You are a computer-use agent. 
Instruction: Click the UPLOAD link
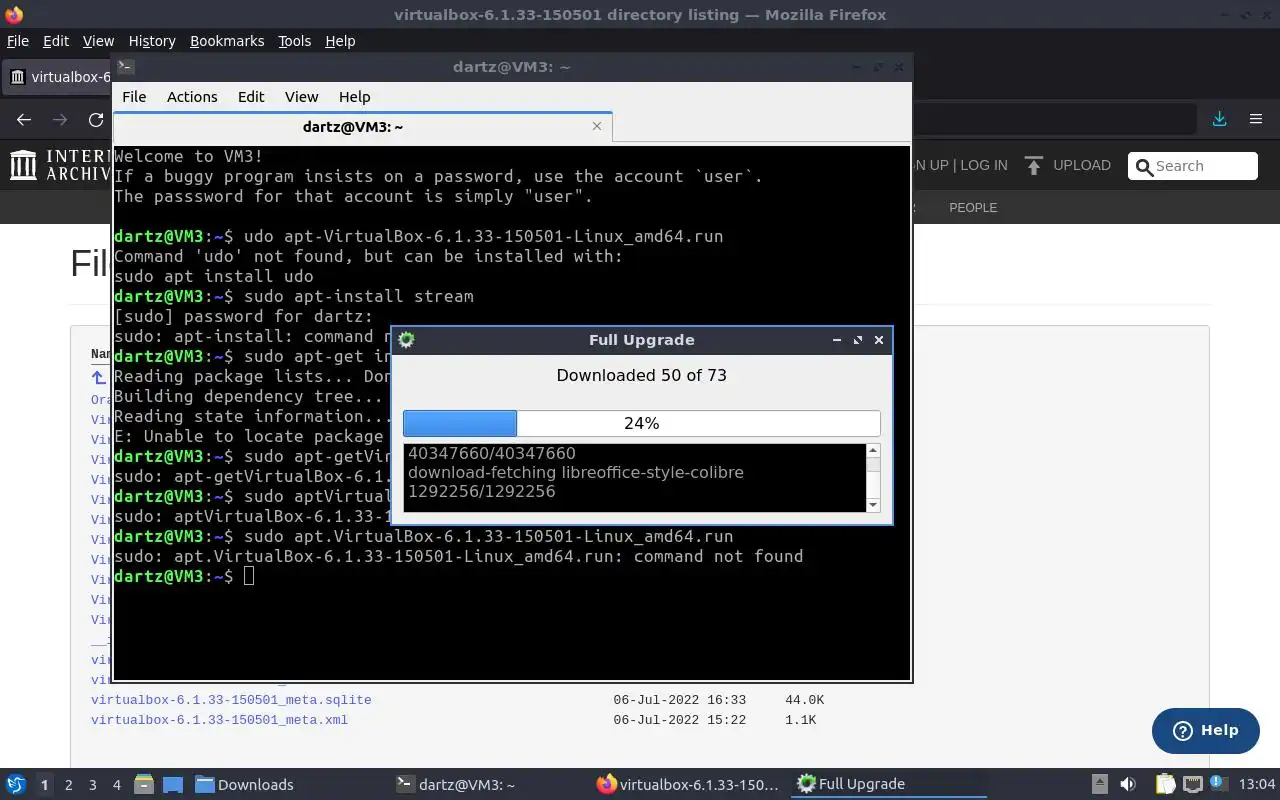point(1081,165)
